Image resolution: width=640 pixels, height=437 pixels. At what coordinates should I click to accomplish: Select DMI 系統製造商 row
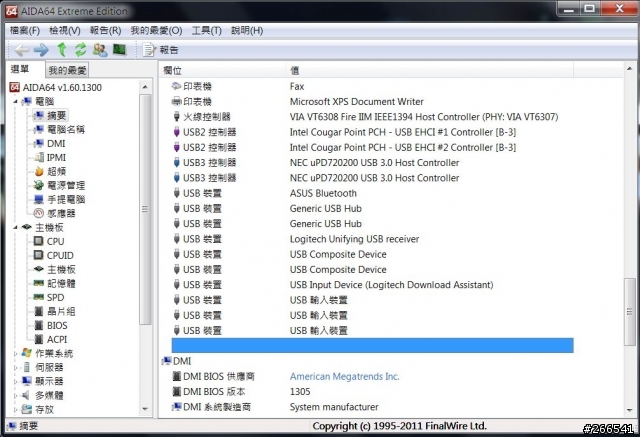pos(372,407)
